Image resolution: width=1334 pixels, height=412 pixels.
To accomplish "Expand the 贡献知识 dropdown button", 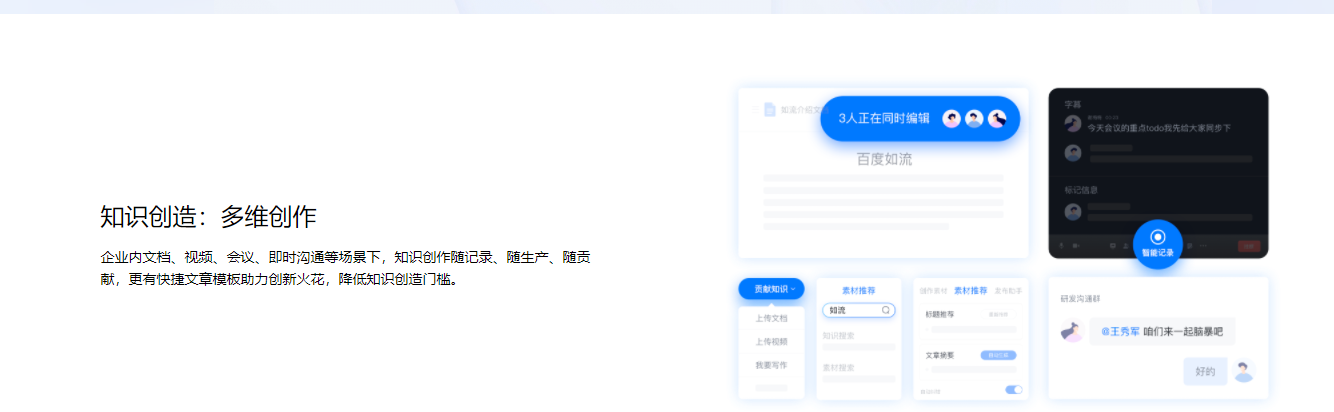I will click(x=772, y=289).
